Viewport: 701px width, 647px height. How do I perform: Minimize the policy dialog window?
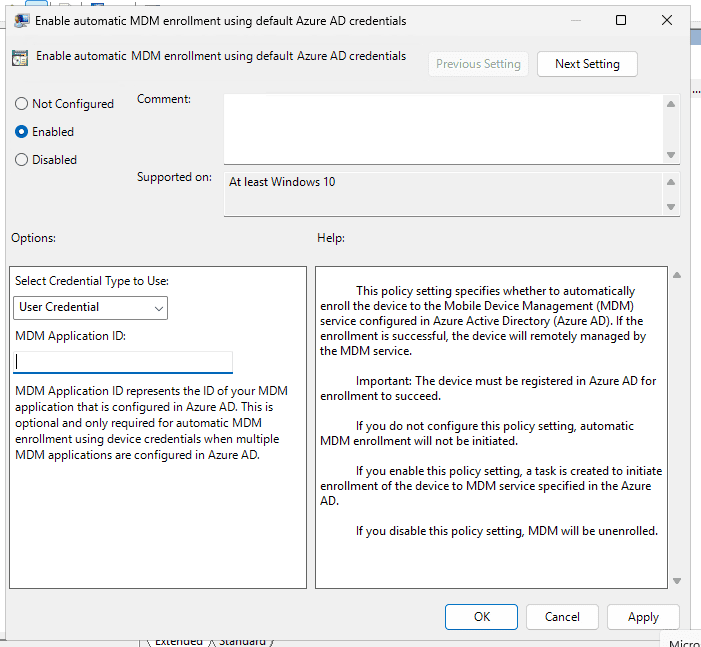(x=576, y=20)
